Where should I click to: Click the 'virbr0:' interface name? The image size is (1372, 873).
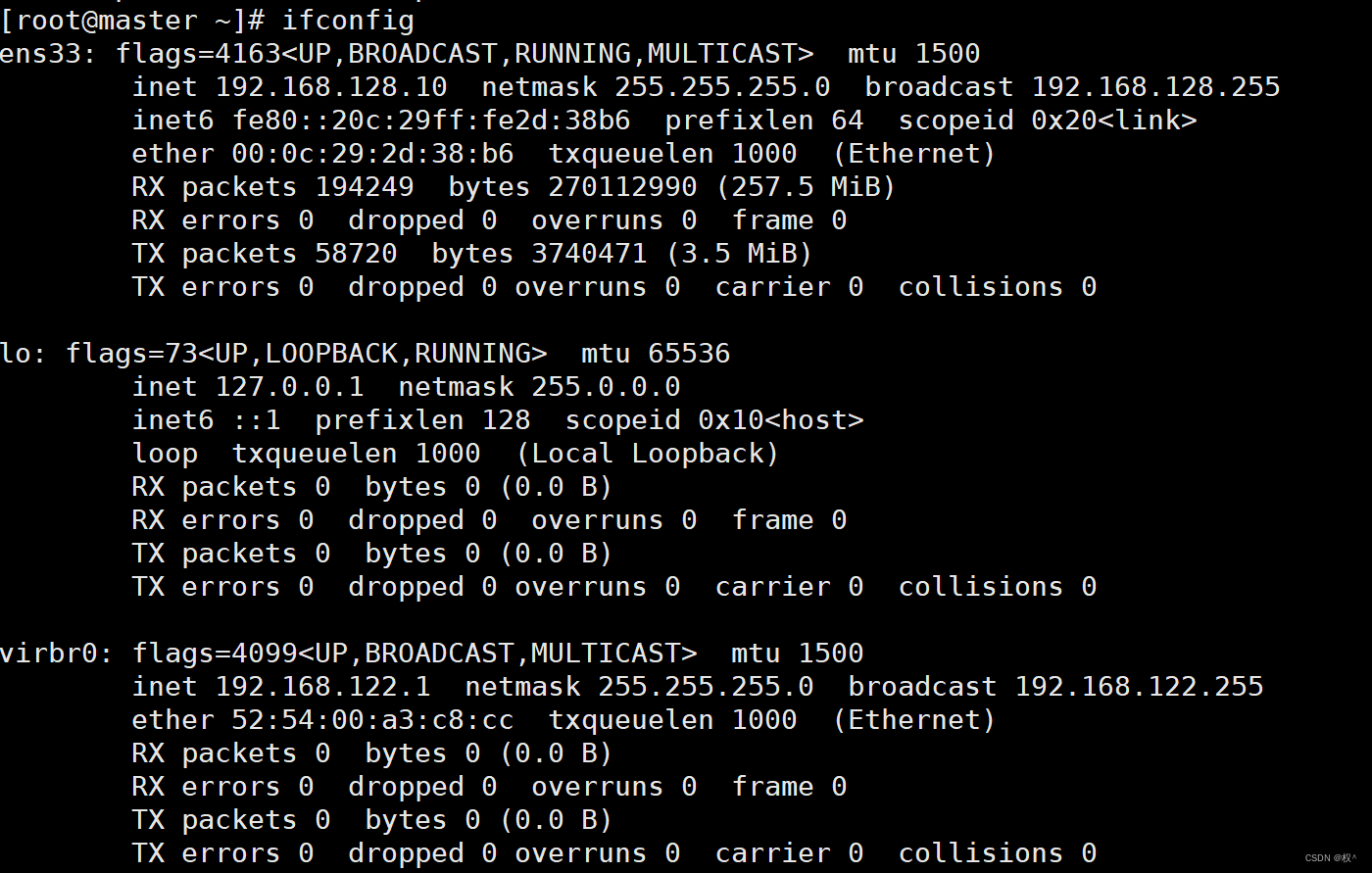57,653
